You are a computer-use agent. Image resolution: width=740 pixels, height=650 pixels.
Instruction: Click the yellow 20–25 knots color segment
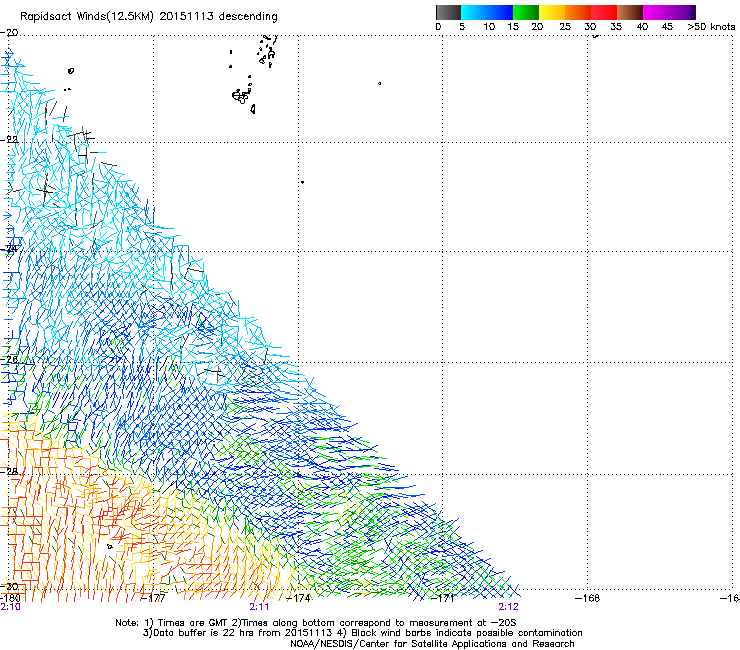[x=552, y=12]
